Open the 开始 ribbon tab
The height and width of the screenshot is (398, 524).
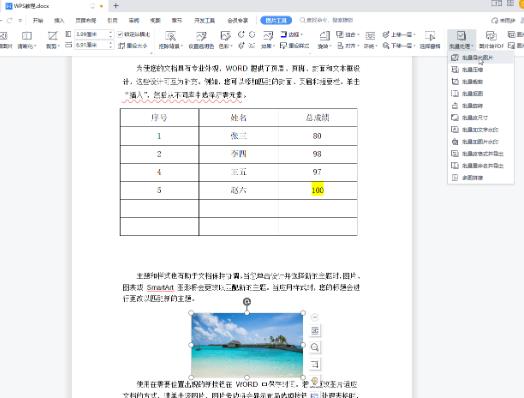pyautogui.click(x=38, y=20)
